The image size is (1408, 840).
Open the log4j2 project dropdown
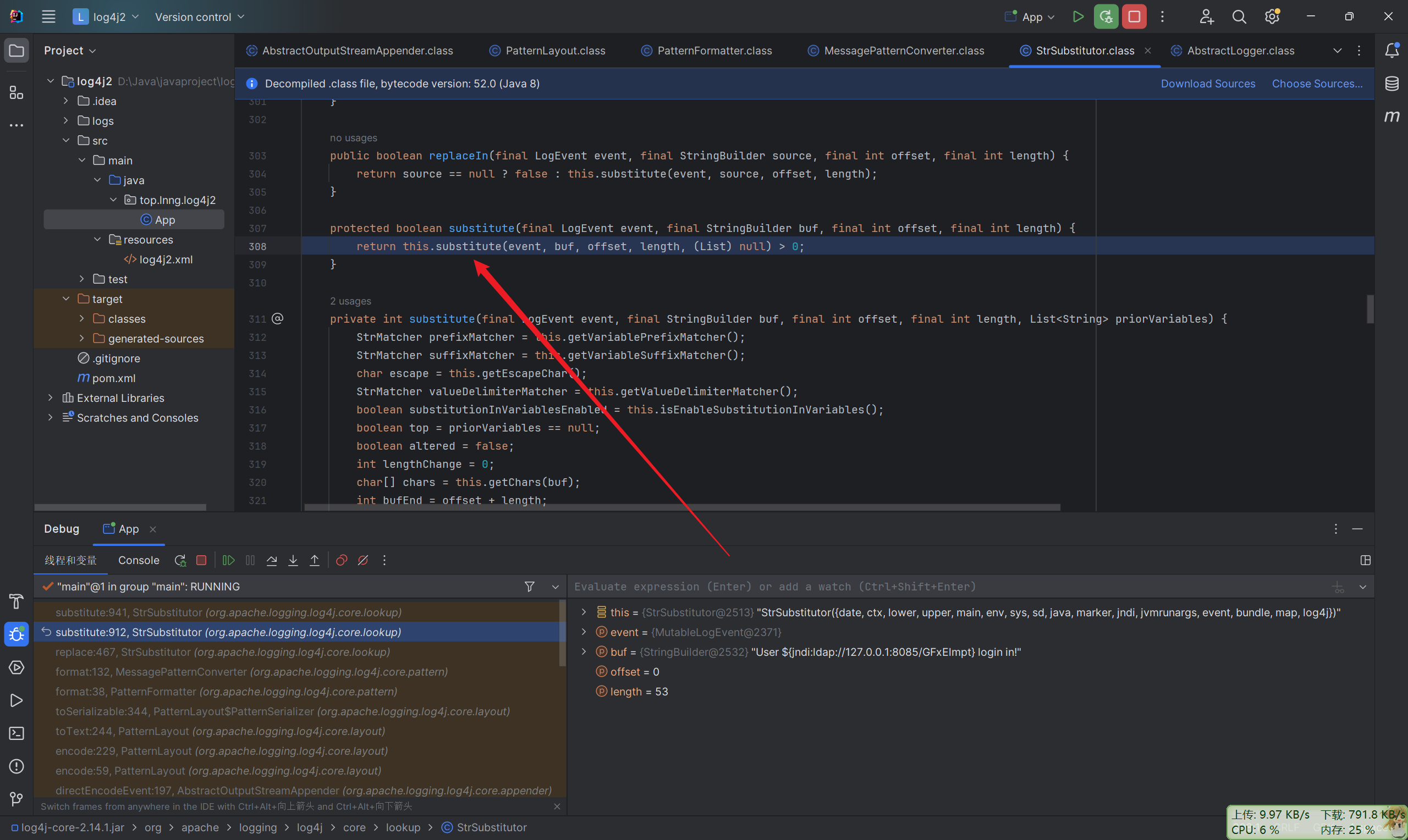click(x=106, y=16)
